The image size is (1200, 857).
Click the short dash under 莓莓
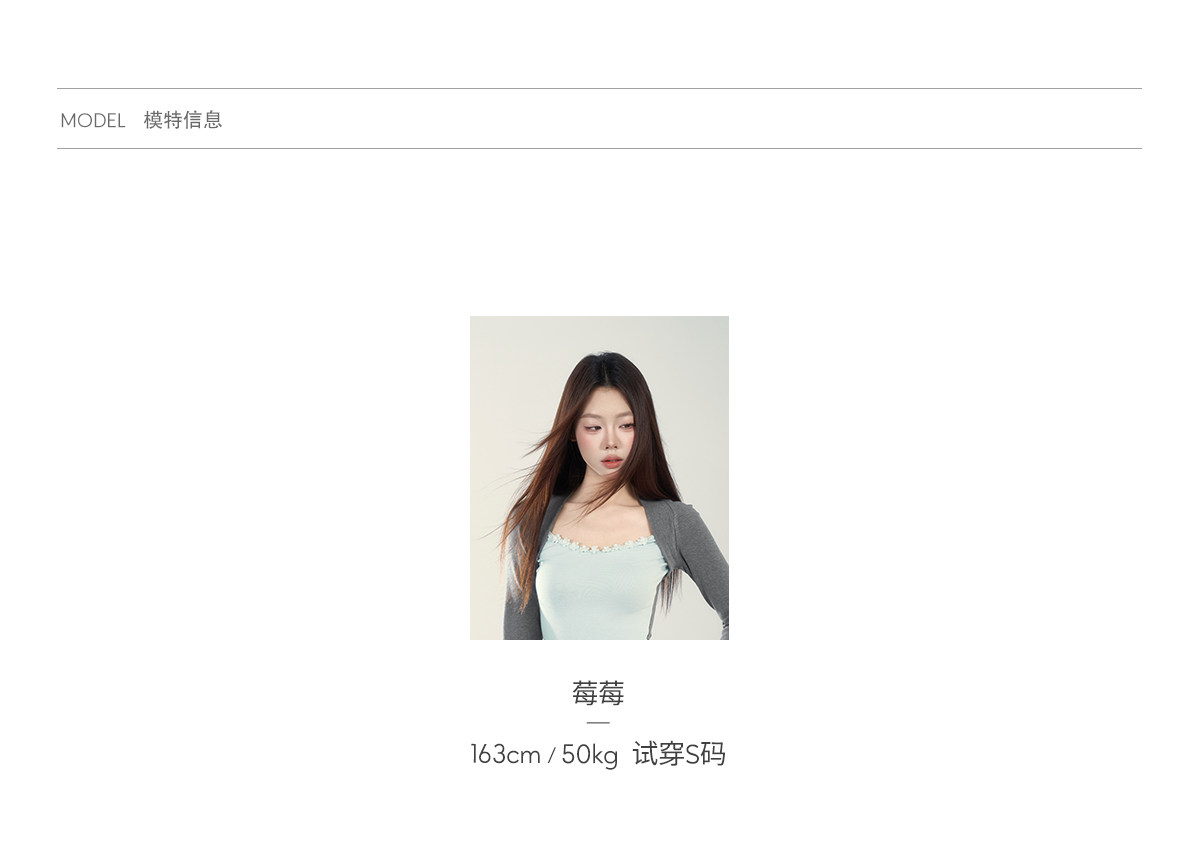tap(598, 722)
